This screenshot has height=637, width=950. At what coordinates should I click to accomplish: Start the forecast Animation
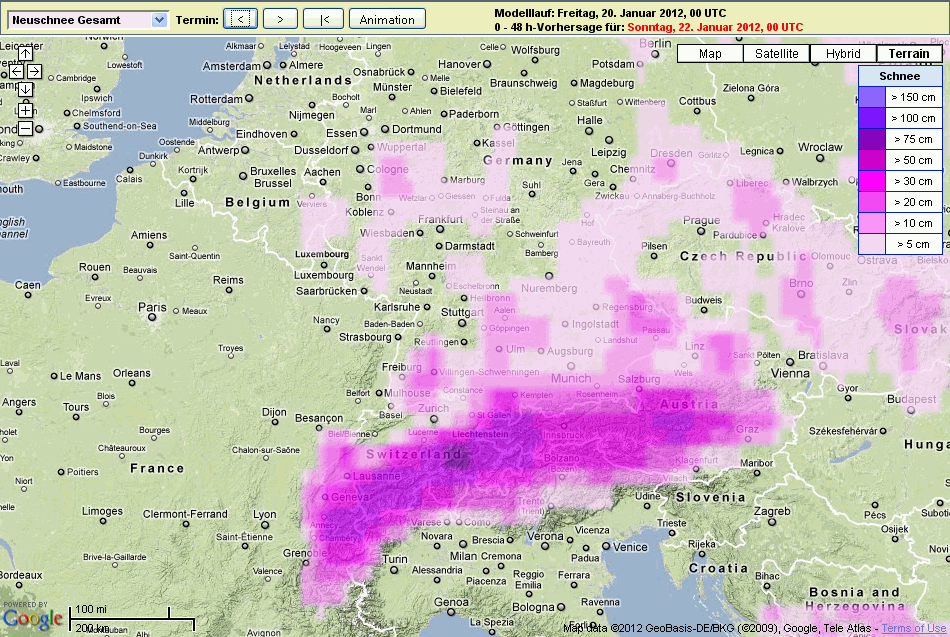click(387, 19)
